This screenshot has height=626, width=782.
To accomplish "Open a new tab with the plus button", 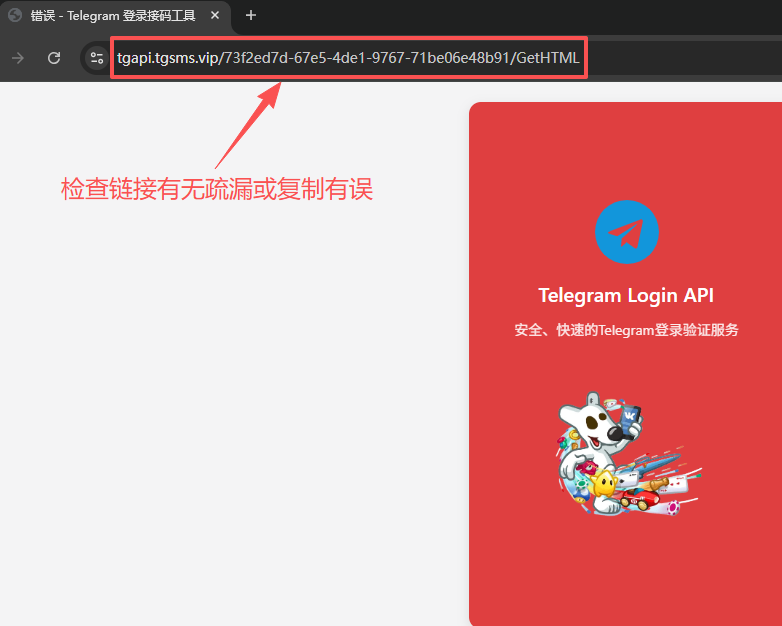I will coord(251,15).
